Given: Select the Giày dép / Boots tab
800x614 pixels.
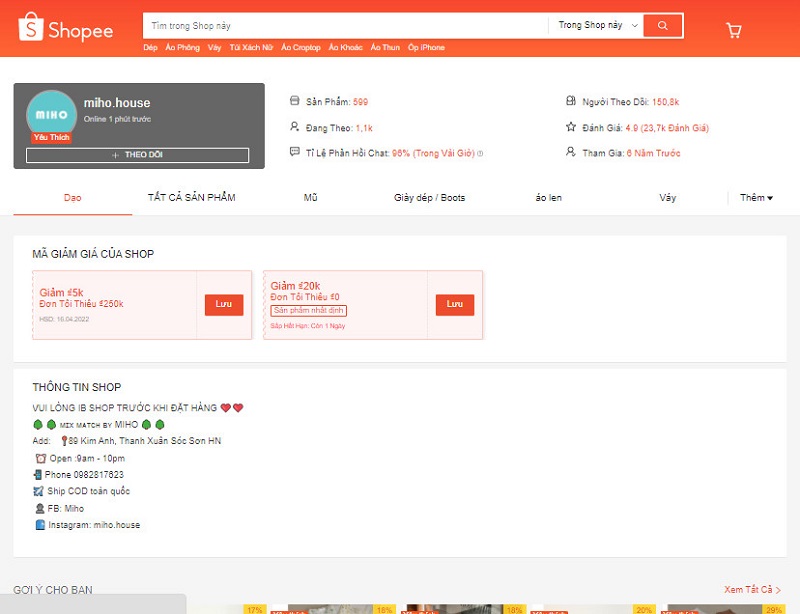Looking at the screenshot, I should coord(429,198).
